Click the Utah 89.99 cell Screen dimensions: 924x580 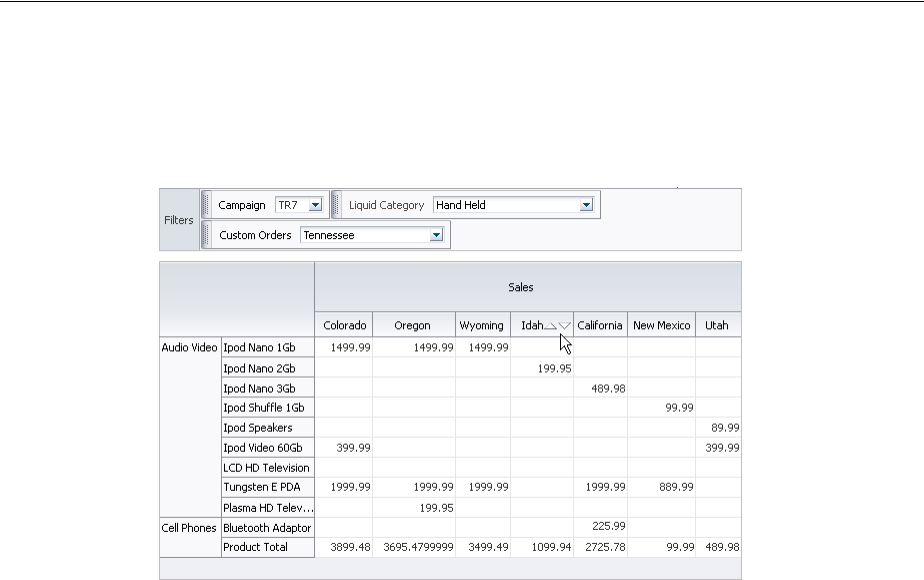pos(719,428)
